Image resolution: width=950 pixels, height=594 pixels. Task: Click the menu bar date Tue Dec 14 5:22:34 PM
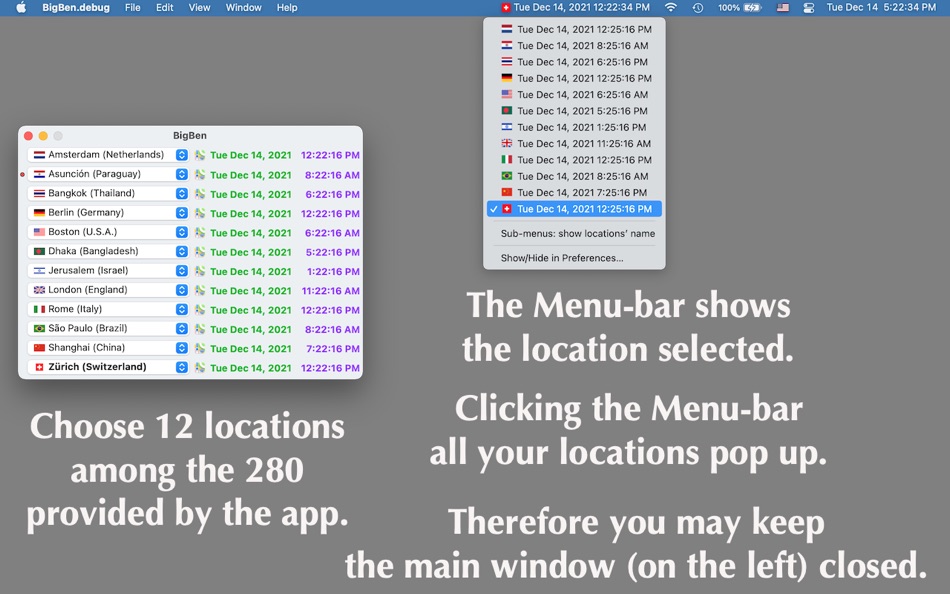(881, 7)
